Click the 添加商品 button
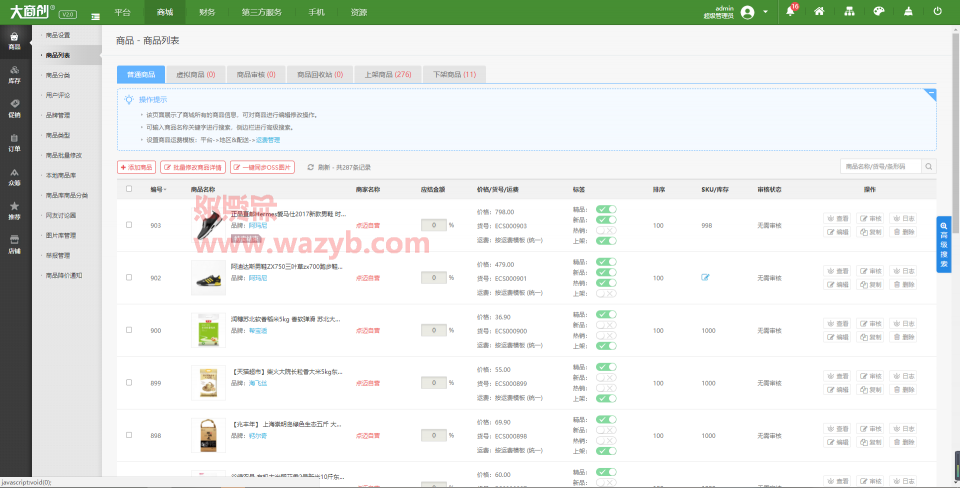The height and width of the screenshot is (488, 960). tap(137, 167)
